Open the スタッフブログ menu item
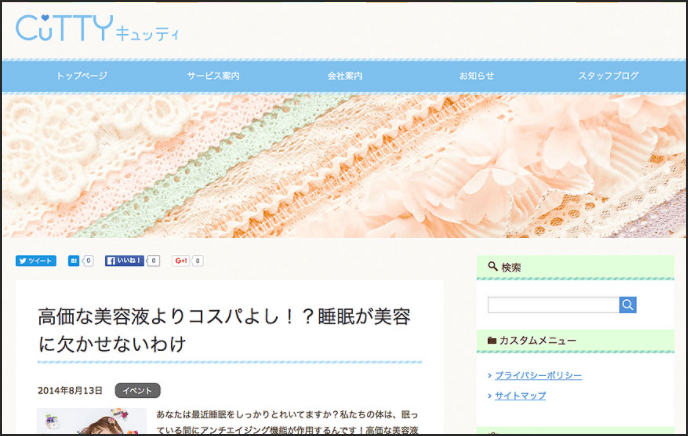Viewport: 688px width, 436px height. (608, 75)
